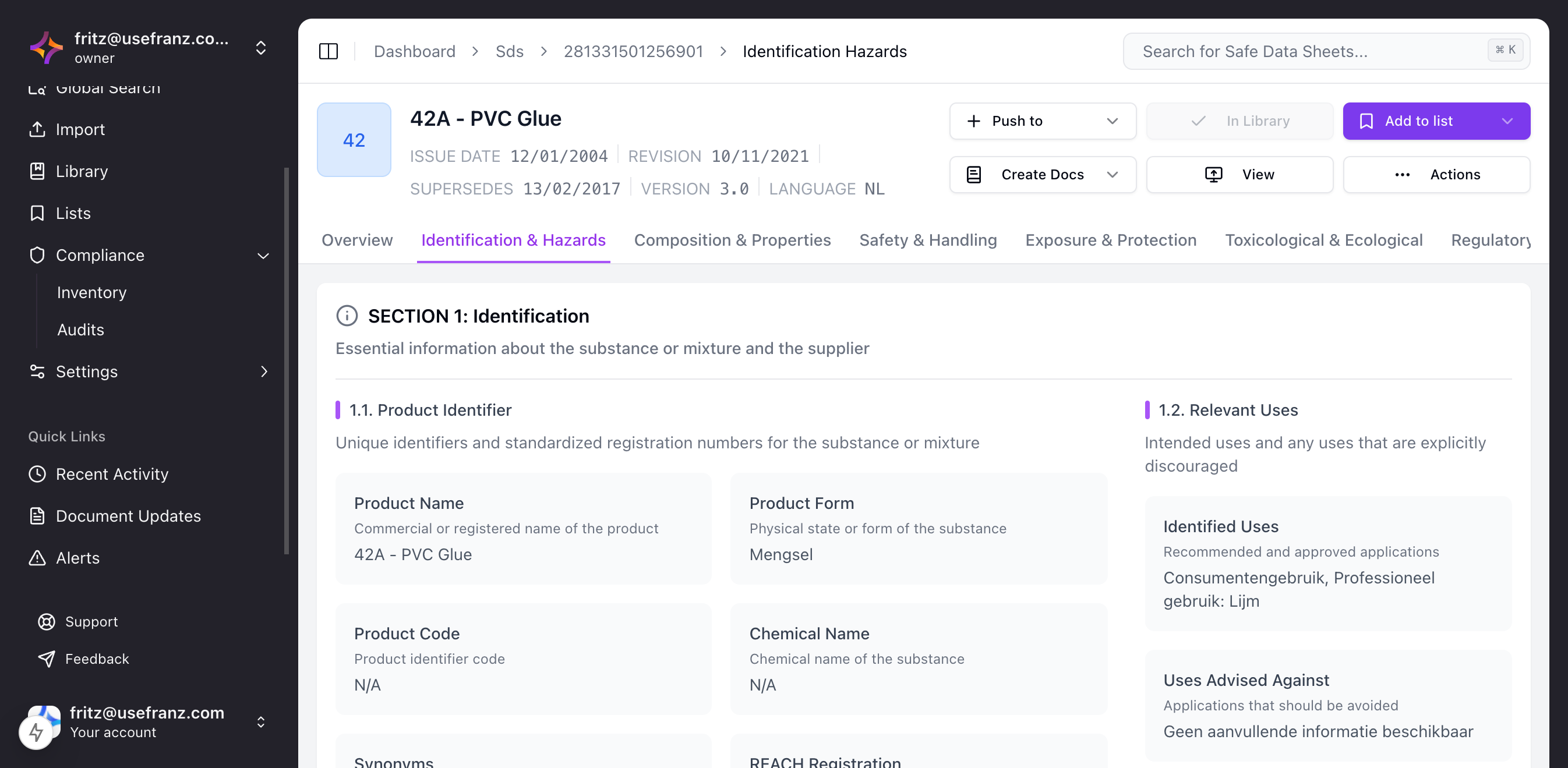The image size is (1568, 768).
Task: Click the Actions button
Action: [1436, 175]
